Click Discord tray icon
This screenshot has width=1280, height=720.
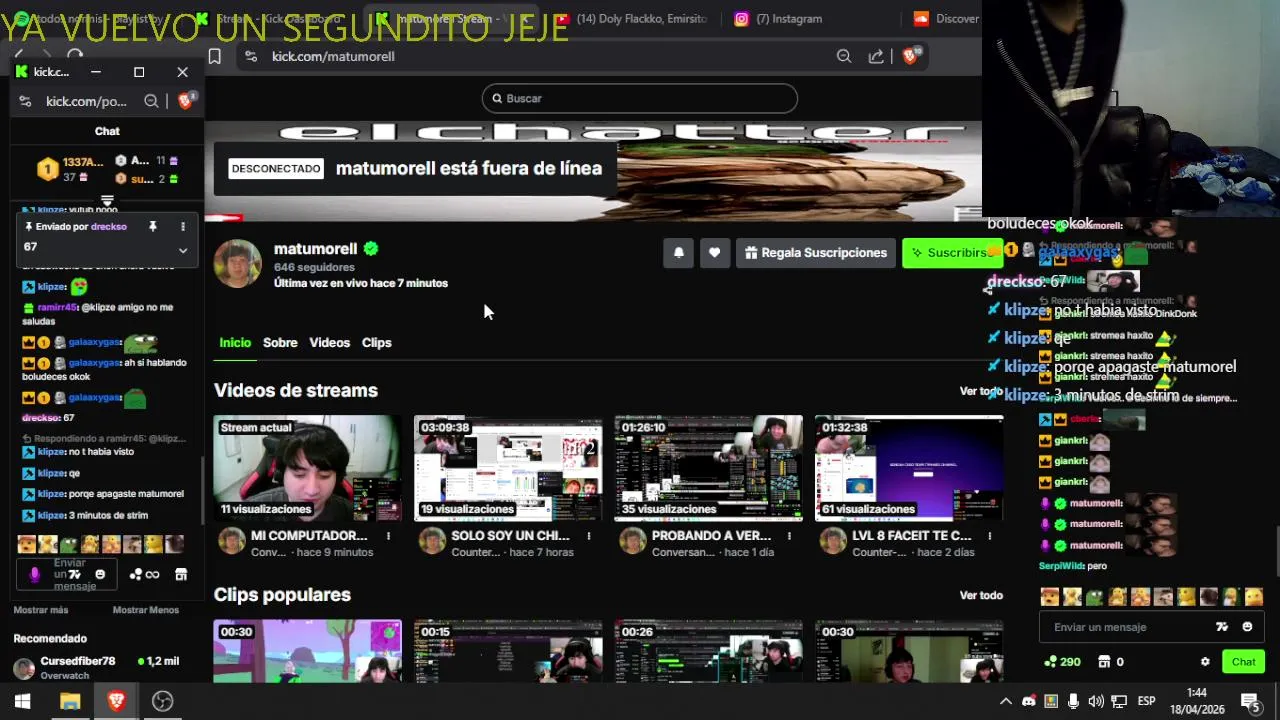1029,701
